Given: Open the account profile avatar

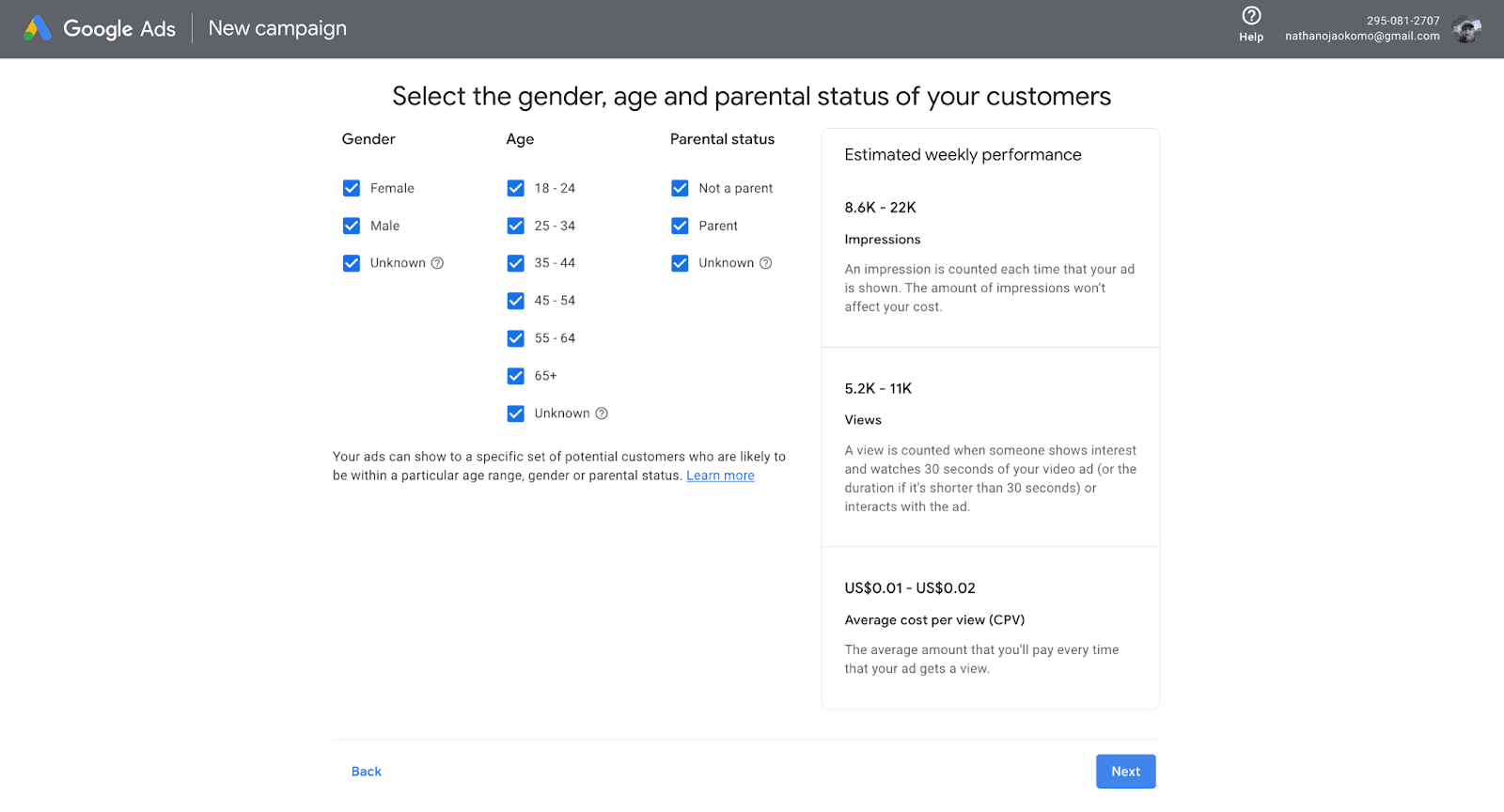Looking at the screenshot, I should [x=1466, y=28].
